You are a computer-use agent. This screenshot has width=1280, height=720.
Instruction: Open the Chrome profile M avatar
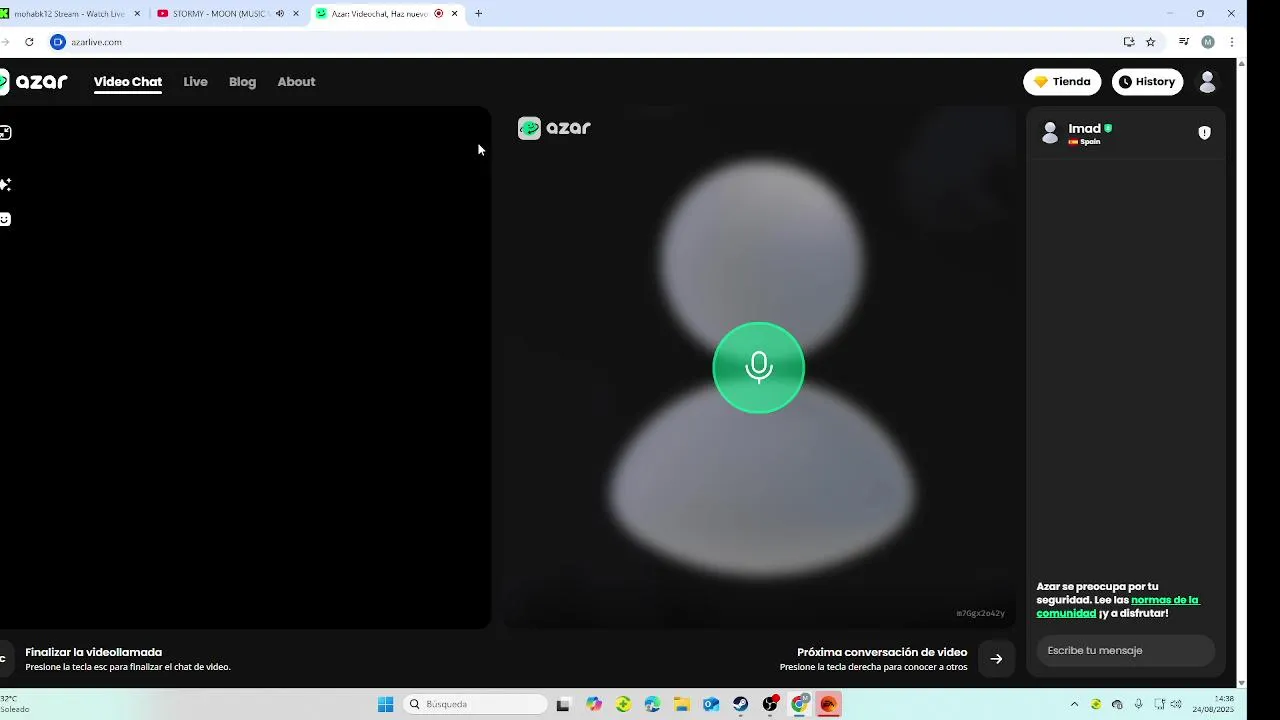(1208, 42)
